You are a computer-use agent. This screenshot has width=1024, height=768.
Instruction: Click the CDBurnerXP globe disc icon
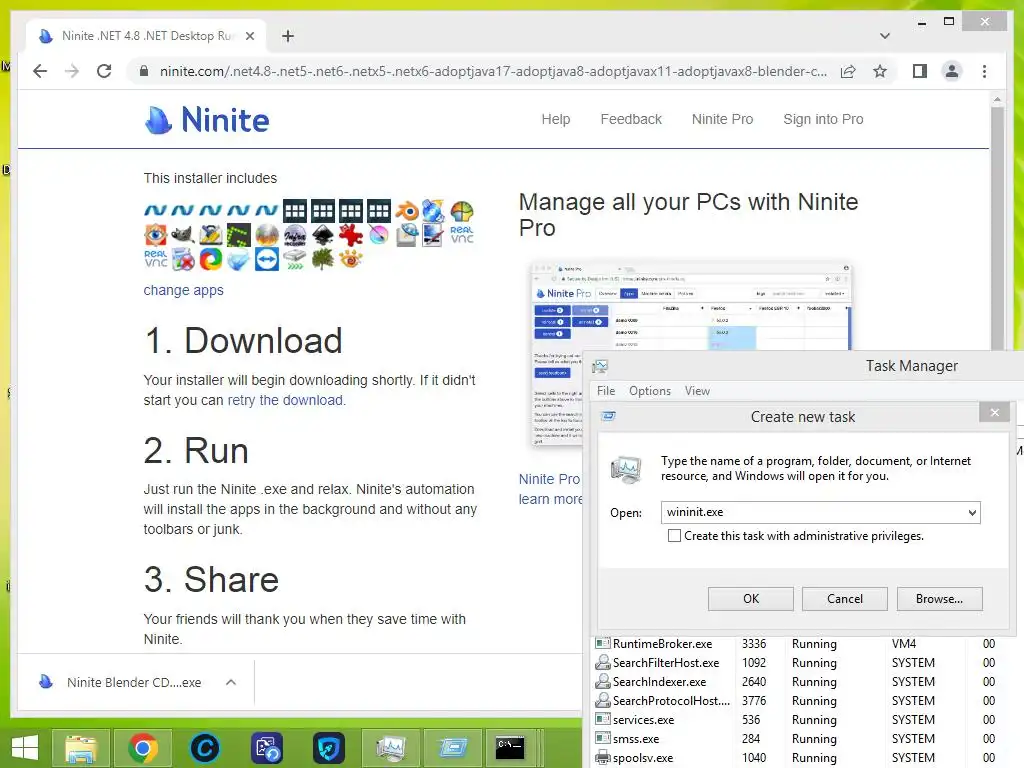(434, 210)
